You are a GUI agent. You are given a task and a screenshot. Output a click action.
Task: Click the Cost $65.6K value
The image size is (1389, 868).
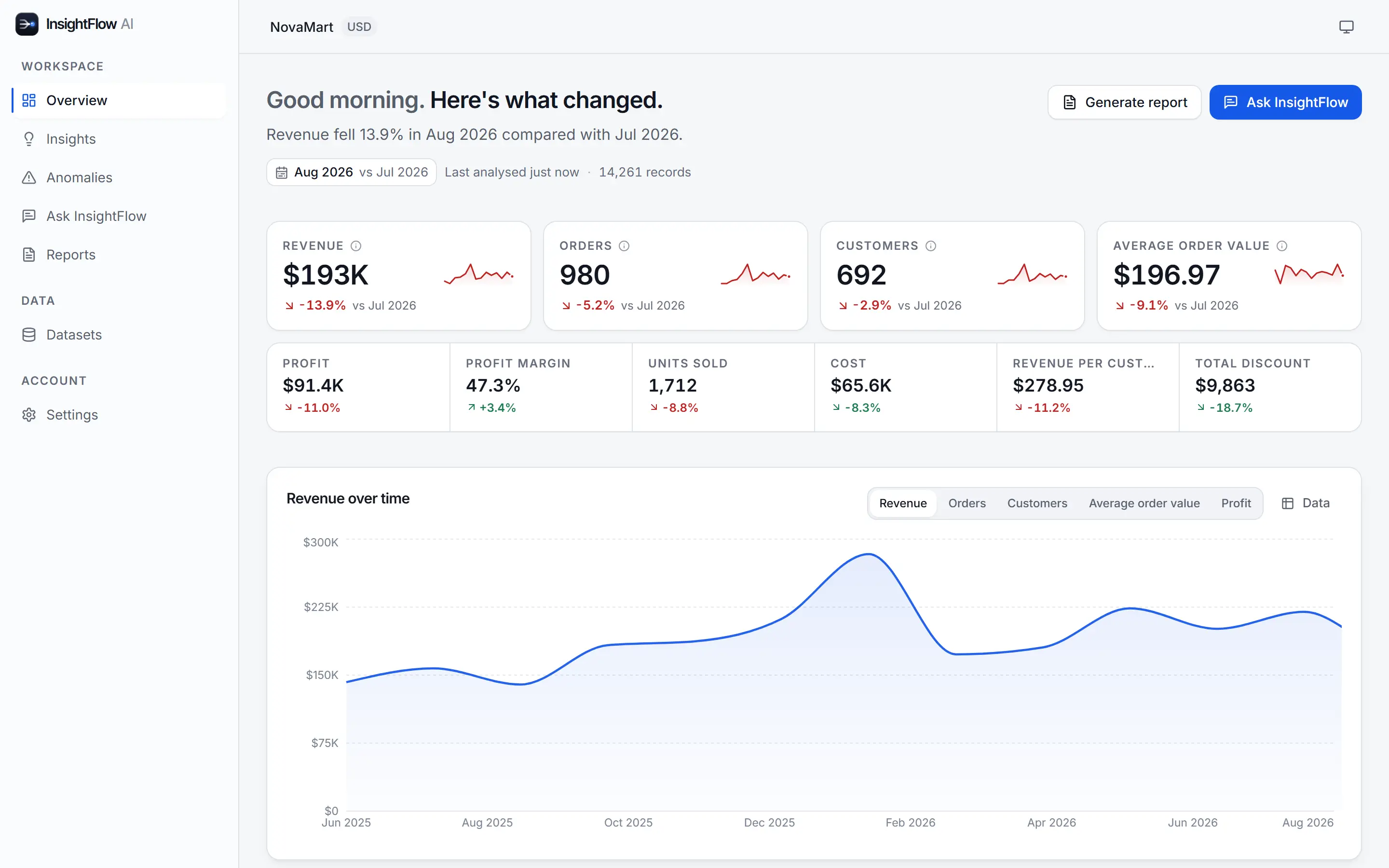point(861,385)
